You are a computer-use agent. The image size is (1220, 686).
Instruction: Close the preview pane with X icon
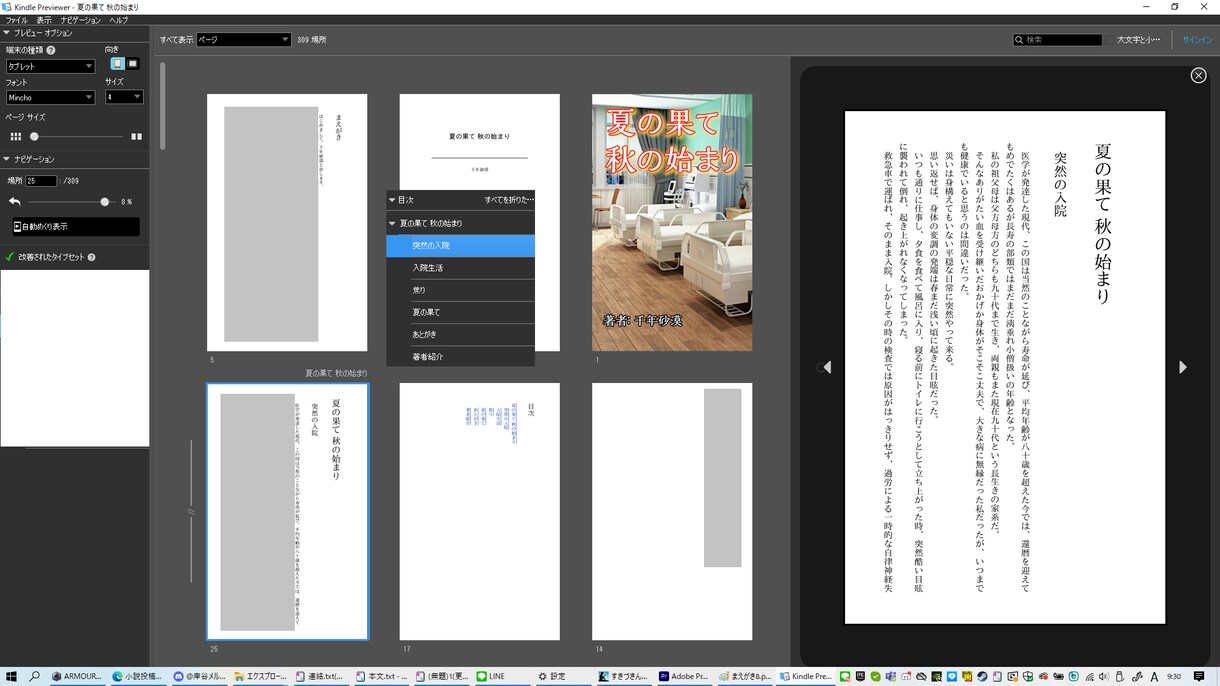[1198, 76]
